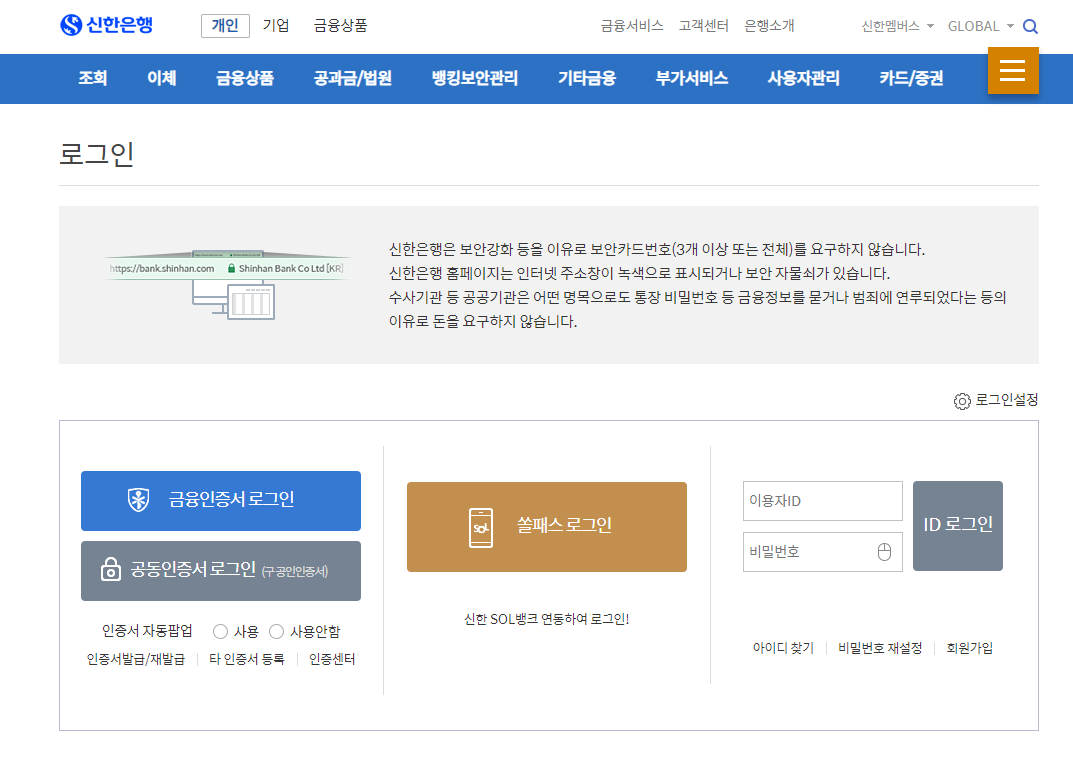Open the 금융서비스 link
Screen dimensions: 1073x766
click(x=632, y=26)
